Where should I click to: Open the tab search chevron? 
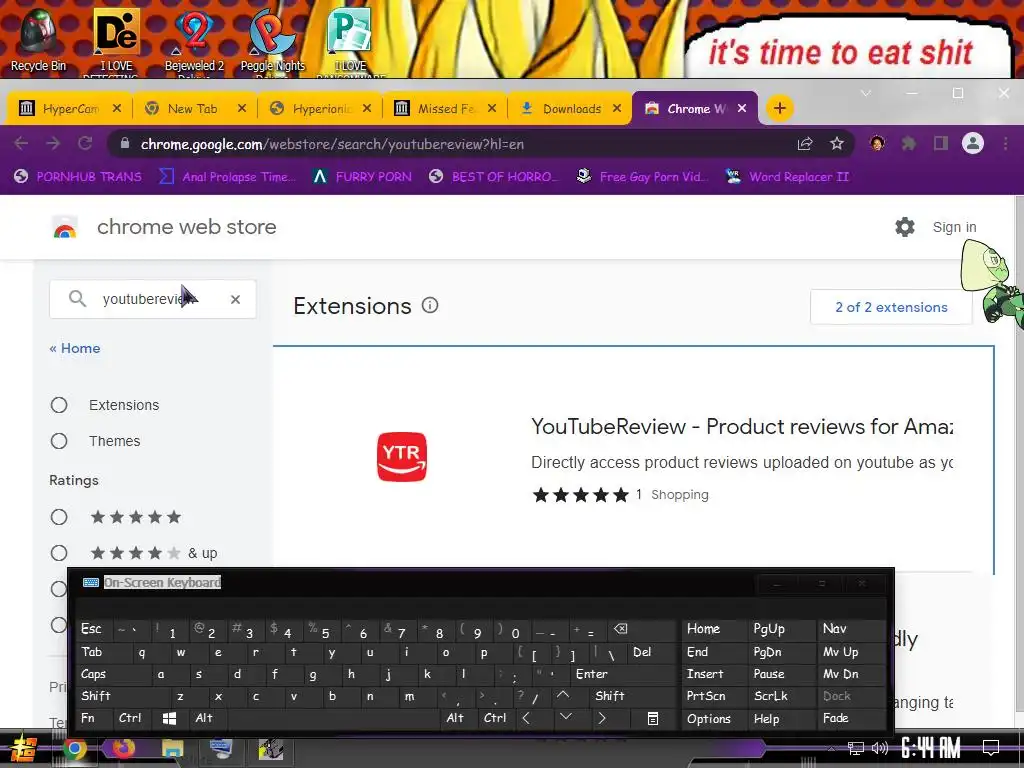[866, 93]
